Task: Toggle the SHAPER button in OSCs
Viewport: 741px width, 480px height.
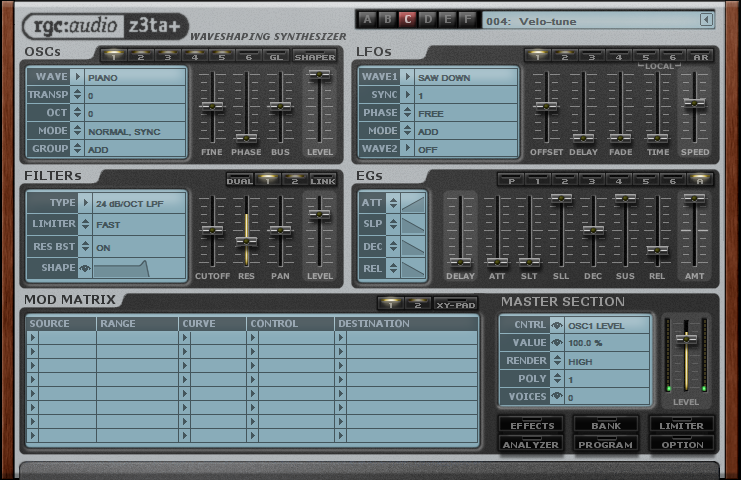Action: [x=315, y=56]
